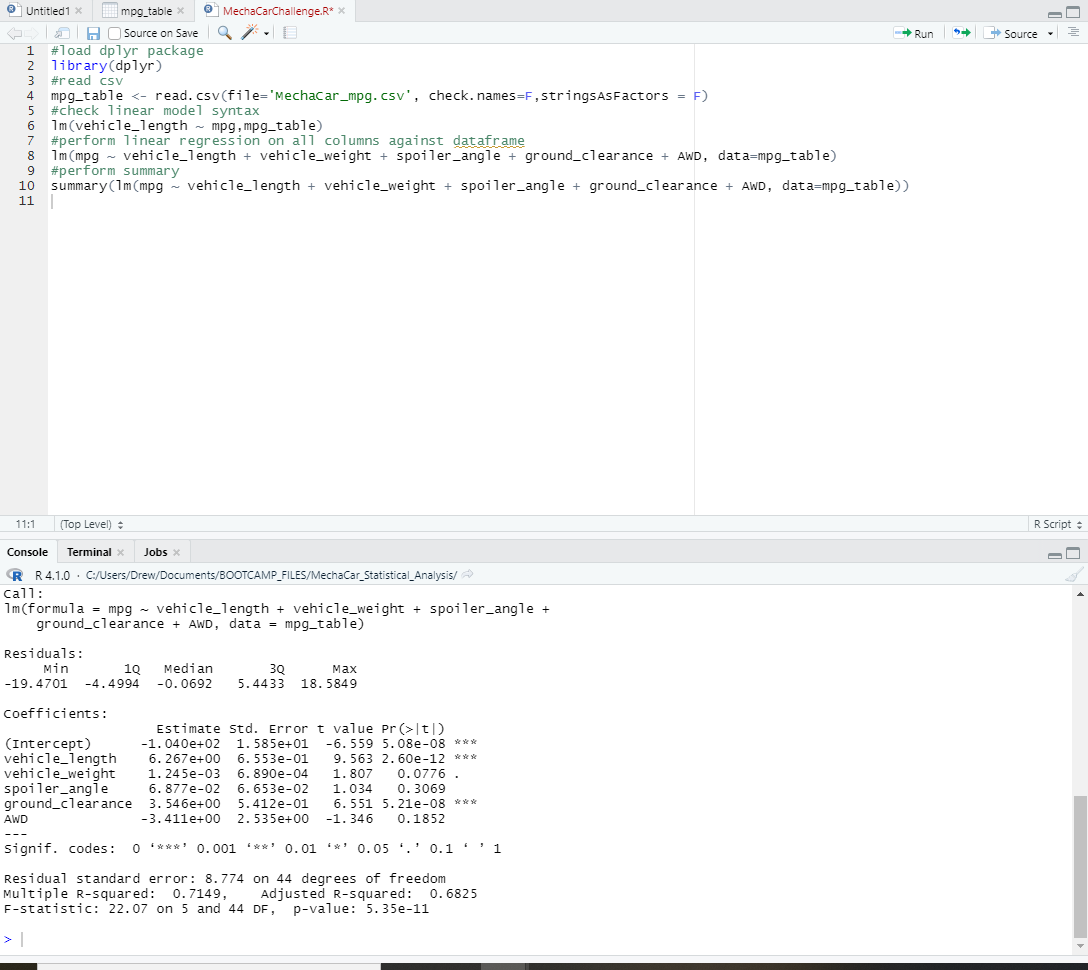Screen dimensions: 1088x970
Task: Open the (Top Level) scope selector
Action: pos(92,525)
